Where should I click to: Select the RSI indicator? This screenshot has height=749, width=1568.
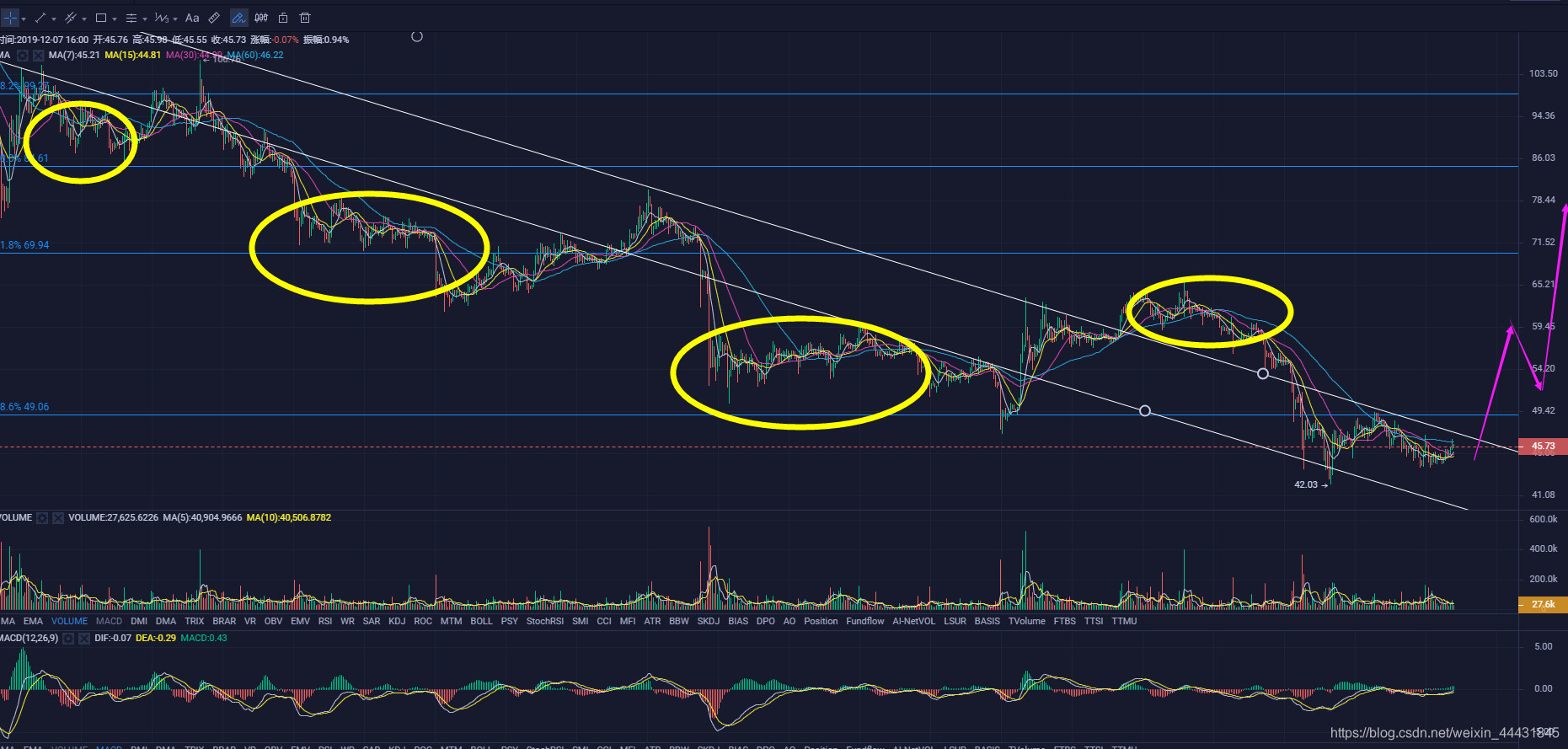click(325, 621)
